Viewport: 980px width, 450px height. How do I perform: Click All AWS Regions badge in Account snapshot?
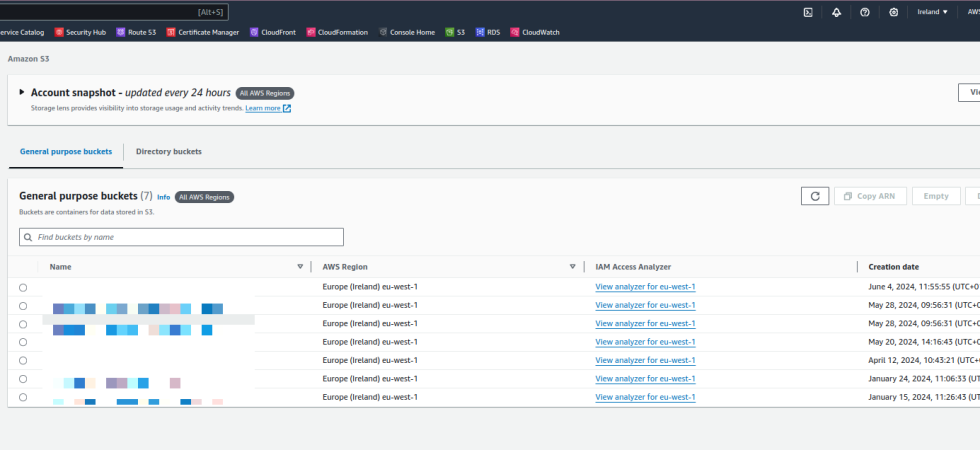265,93
